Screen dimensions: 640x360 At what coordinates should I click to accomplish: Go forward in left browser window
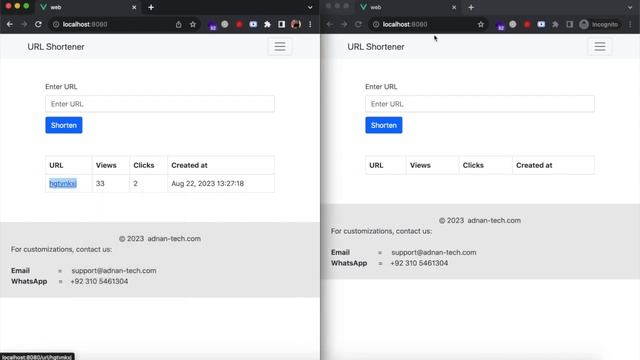click(x=24, y=24)
